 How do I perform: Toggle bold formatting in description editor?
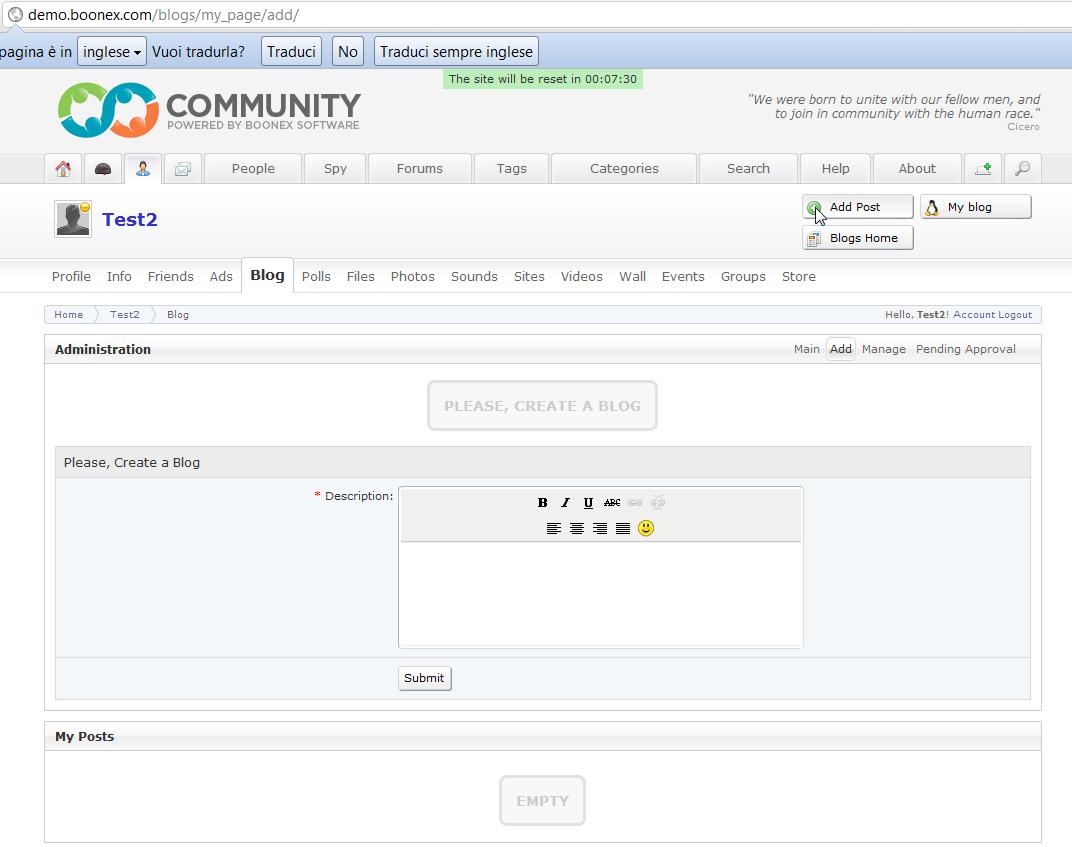tap(542, 503)
